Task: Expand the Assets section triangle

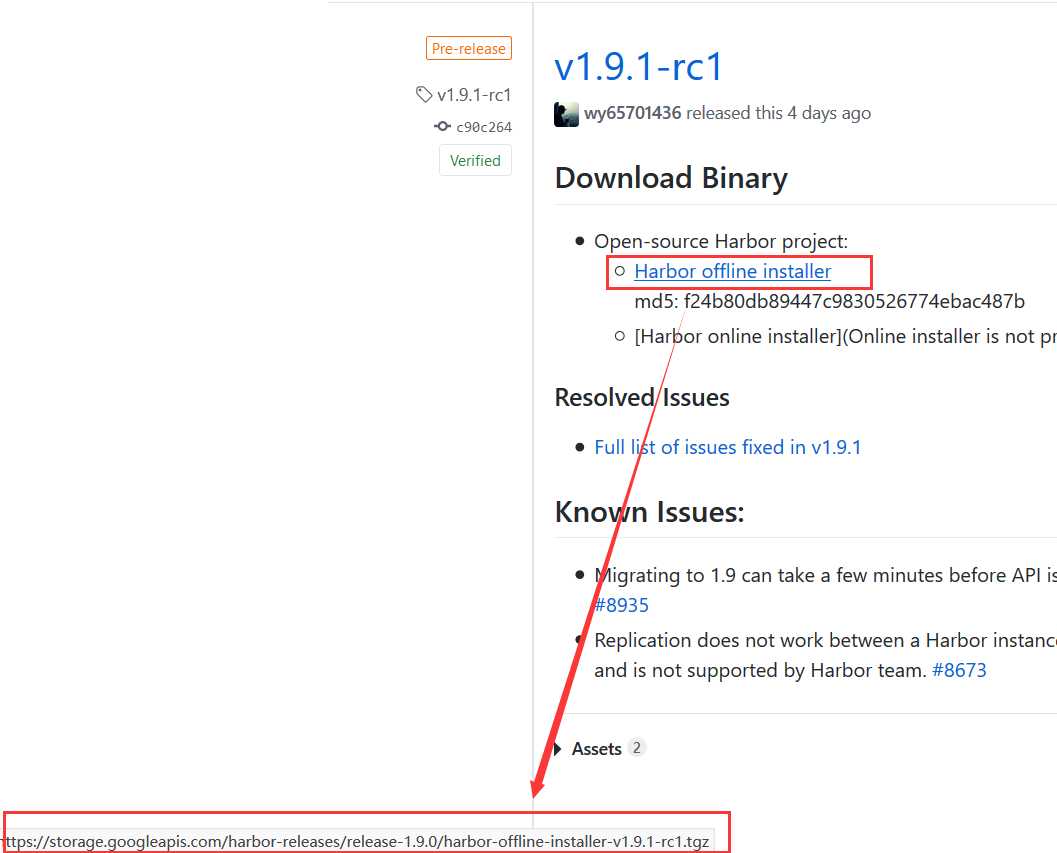Action: click(557, 748)
